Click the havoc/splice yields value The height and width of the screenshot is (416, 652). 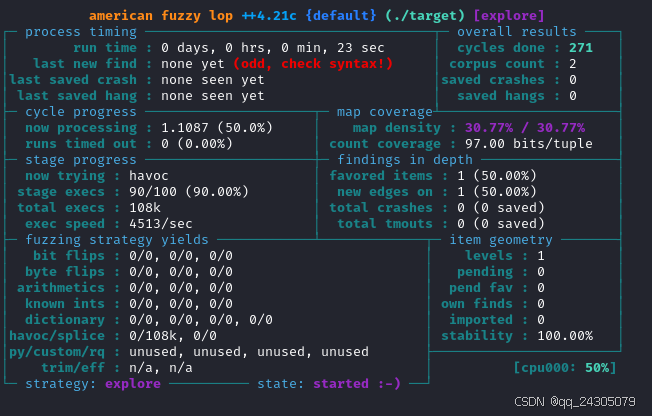point(173,336)
